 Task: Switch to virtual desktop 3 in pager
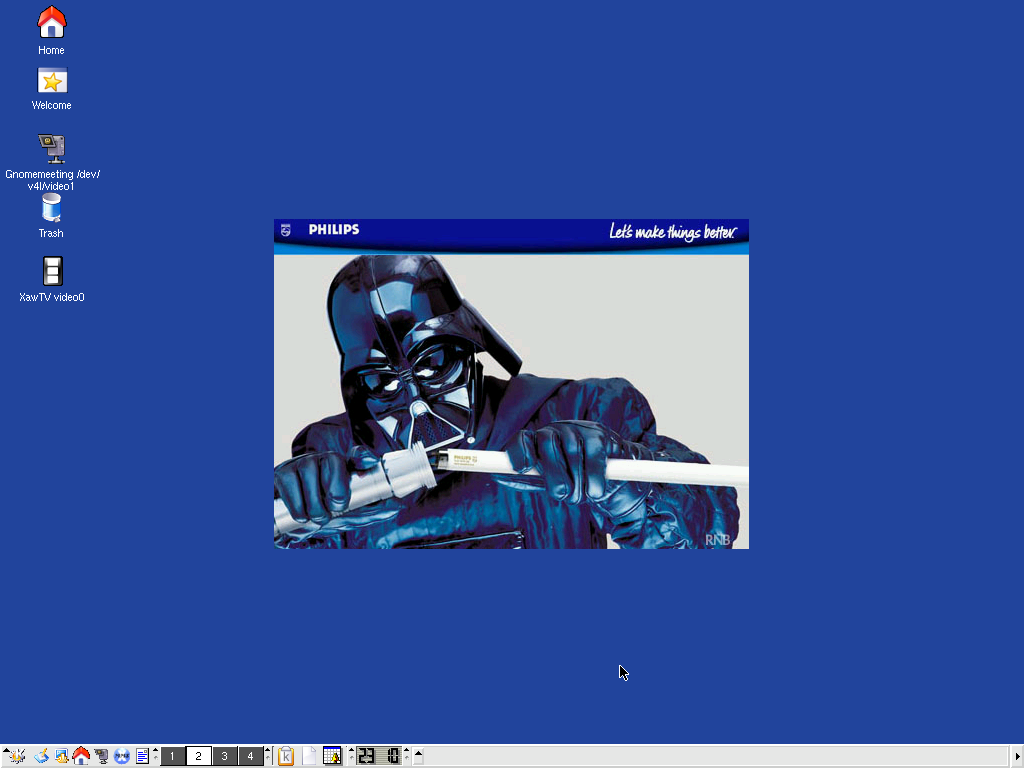(225, 756)
